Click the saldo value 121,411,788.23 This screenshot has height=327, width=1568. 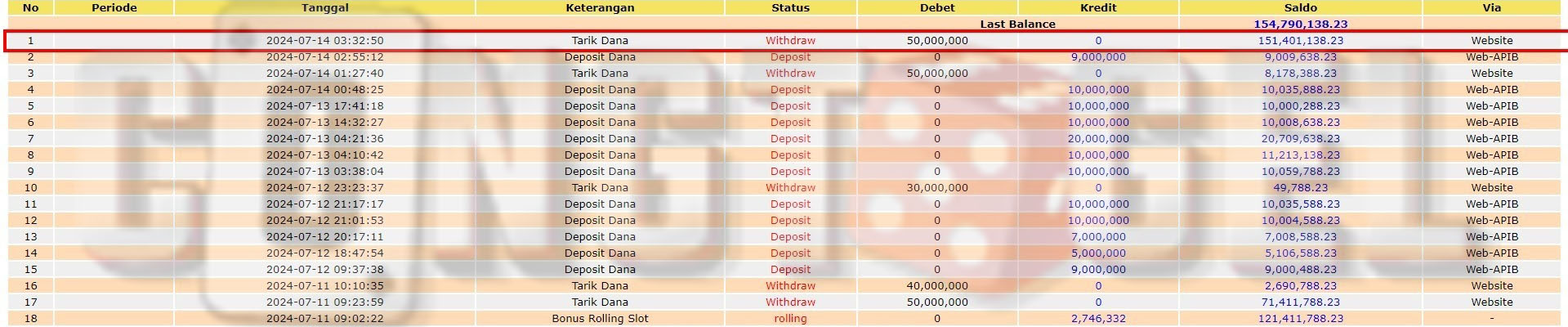coord(1300,319)
